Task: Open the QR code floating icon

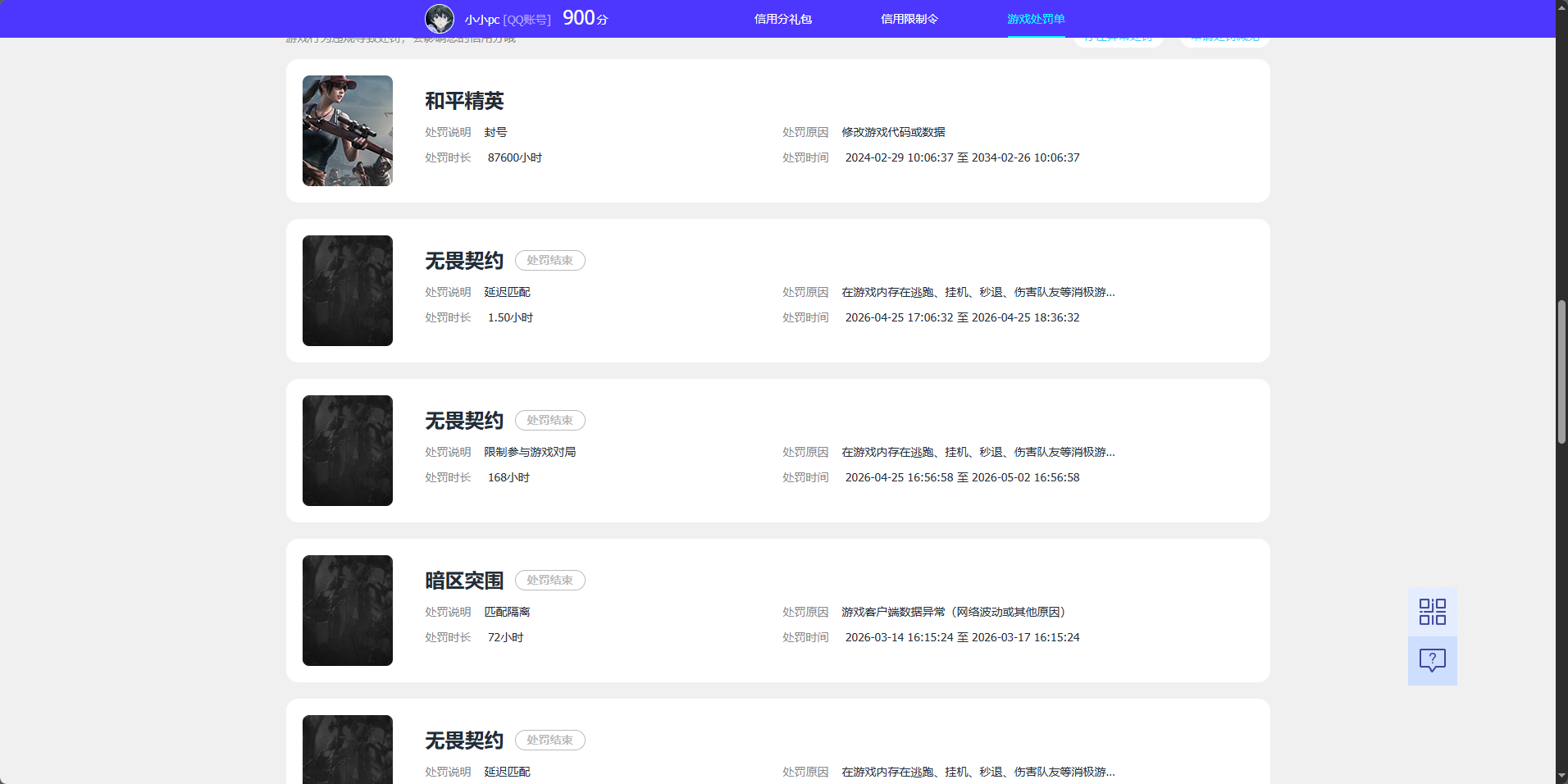Action: [1433, 612]
